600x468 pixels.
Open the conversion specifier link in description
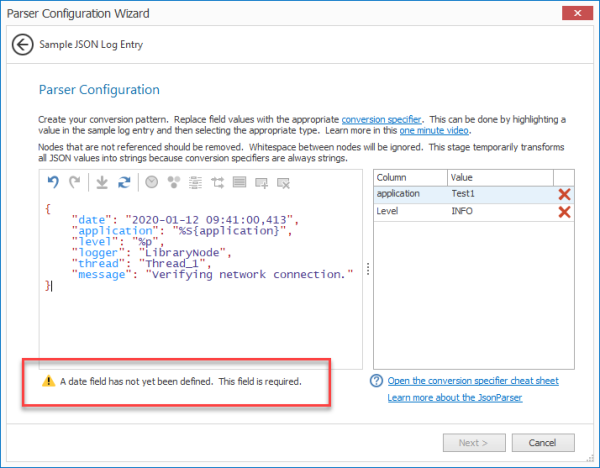pos(381,119)
